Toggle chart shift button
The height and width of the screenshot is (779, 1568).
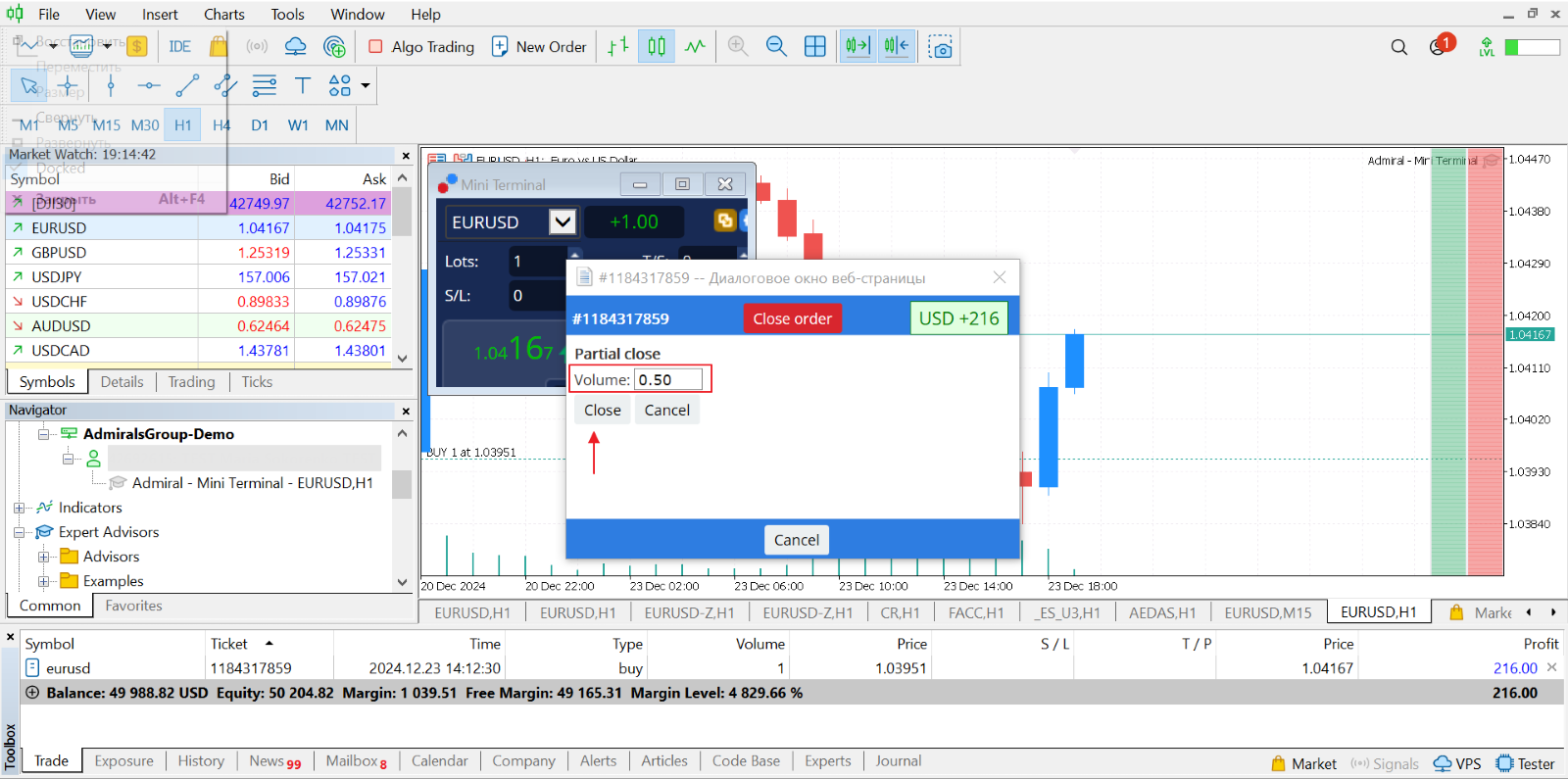point(896,46)
